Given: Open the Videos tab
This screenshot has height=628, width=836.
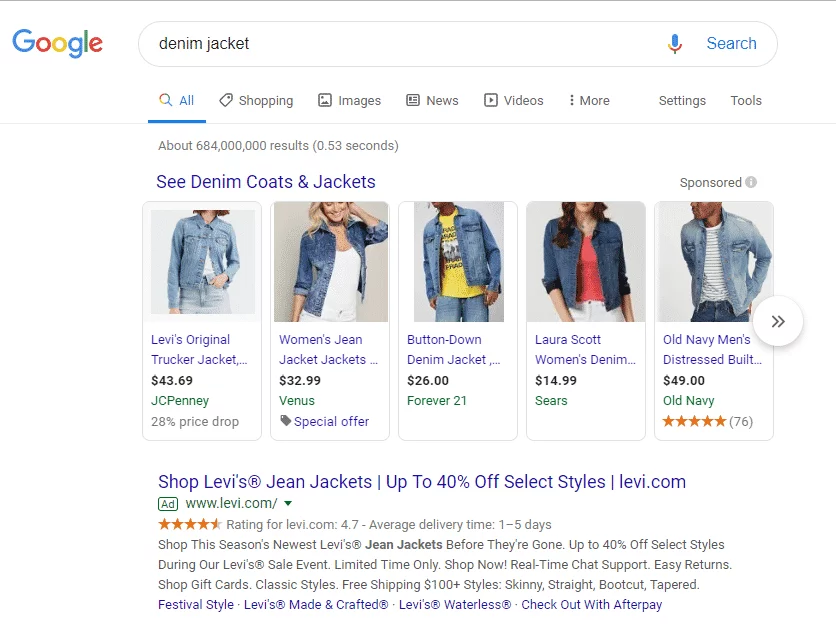Looking at the screenshot, I should pos(513,100).
